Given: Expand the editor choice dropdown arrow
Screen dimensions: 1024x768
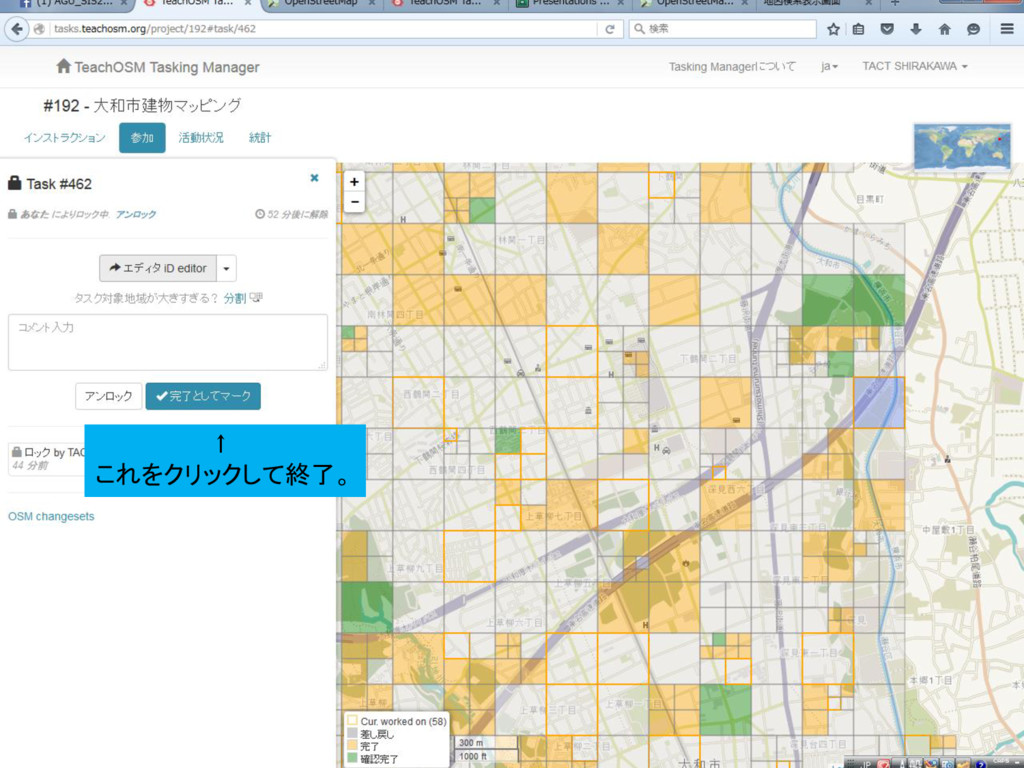Looking at the screenshot, I should 226,268.
